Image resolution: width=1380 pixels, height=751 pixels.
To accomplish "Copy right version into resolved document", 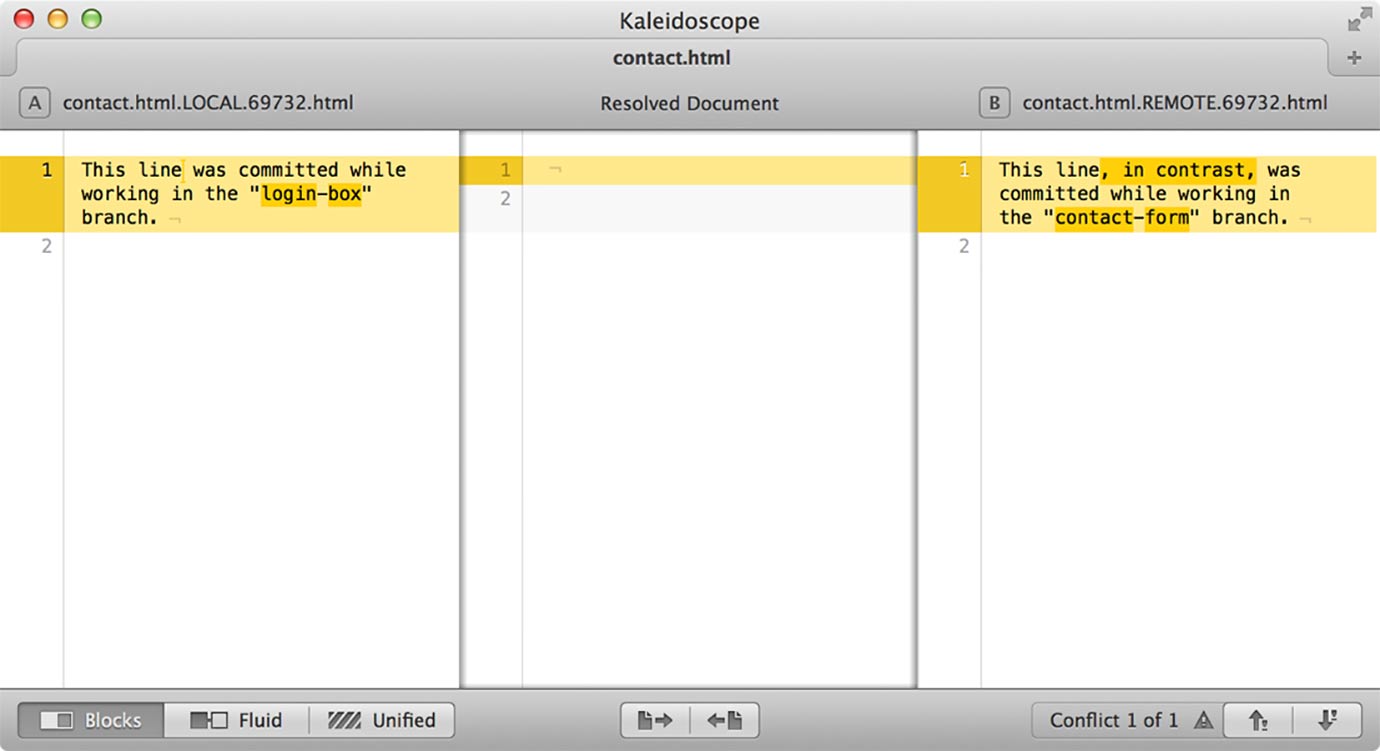I will (724, 720).
